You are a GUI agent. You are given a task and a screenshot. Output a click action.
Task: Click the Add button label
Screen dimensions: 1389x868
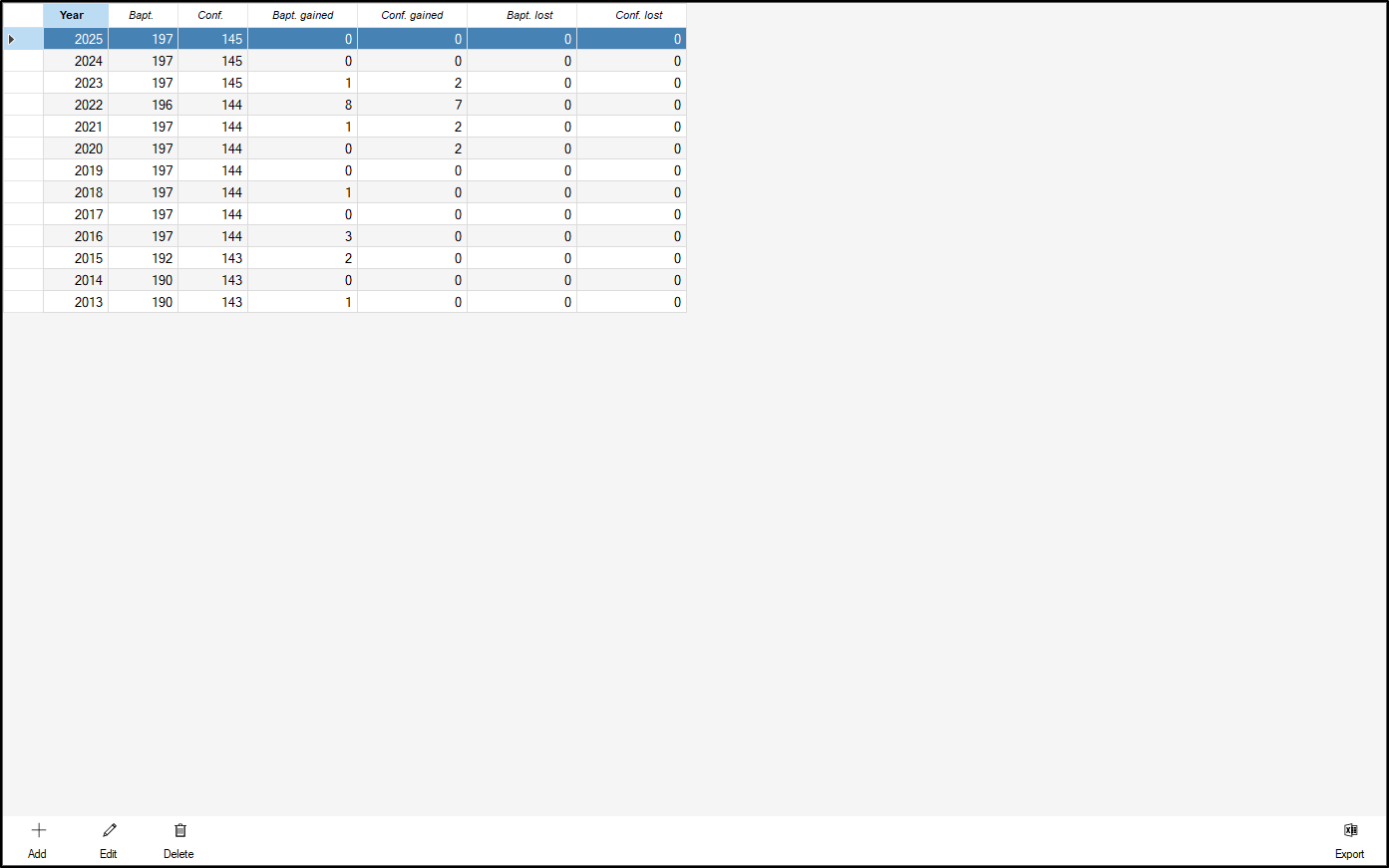coord(37,854)
